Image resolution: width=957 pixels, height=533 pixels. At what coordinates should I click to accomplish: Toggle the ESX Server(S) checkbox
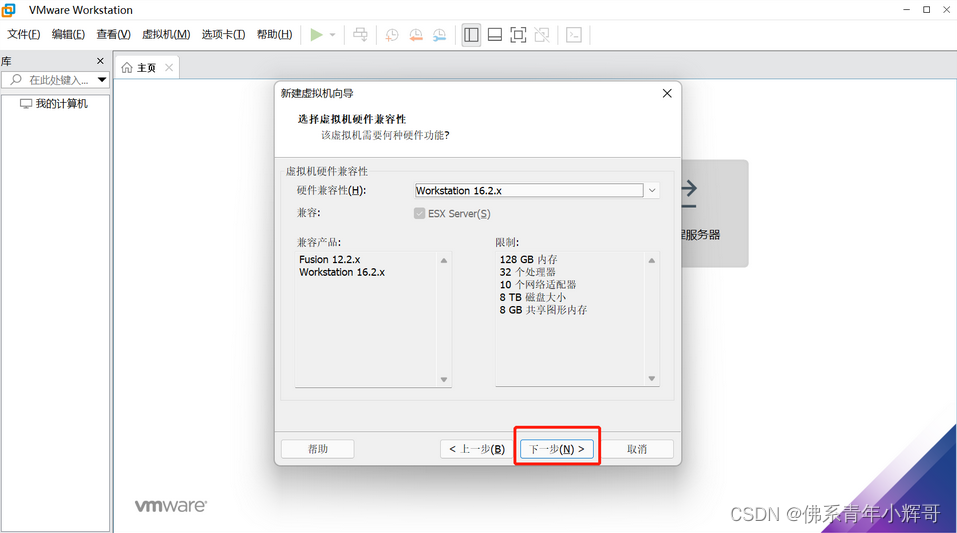tap(419, 213)
